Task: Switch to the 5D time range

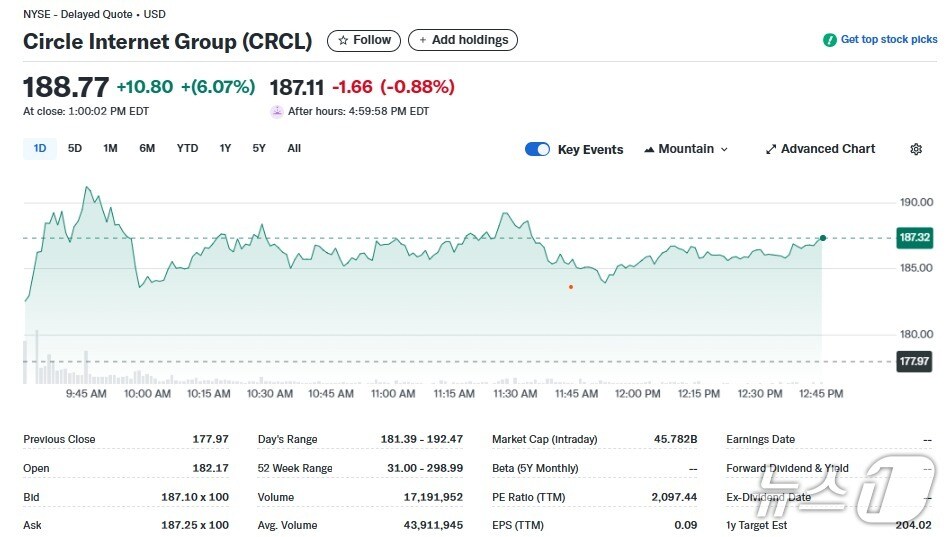Action: [x=75, y=148]
